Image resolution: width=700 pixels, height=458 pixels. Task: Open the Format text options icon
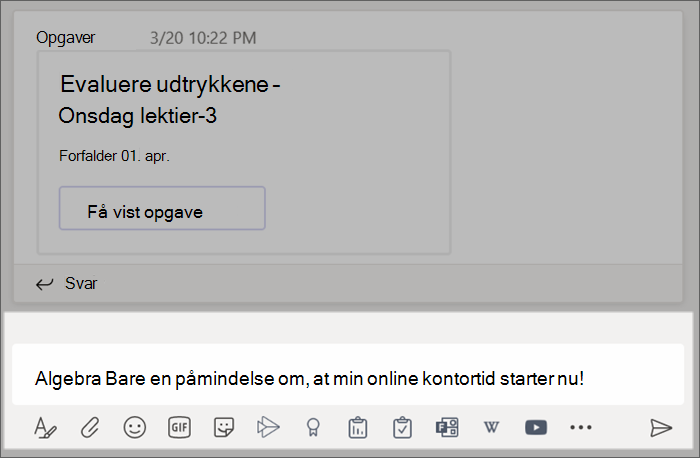pos(45,428)
